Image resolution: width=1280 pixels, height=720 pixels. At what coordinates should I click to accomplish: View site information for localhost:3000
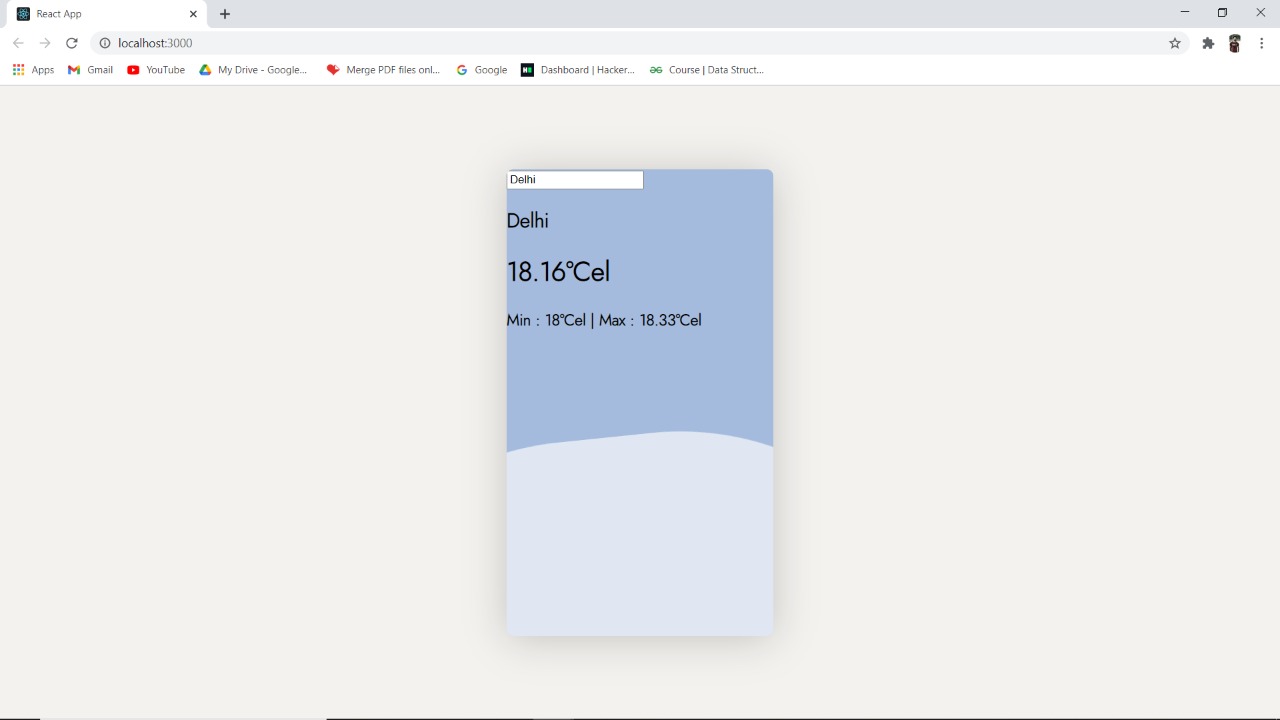(x=105, y=43)
